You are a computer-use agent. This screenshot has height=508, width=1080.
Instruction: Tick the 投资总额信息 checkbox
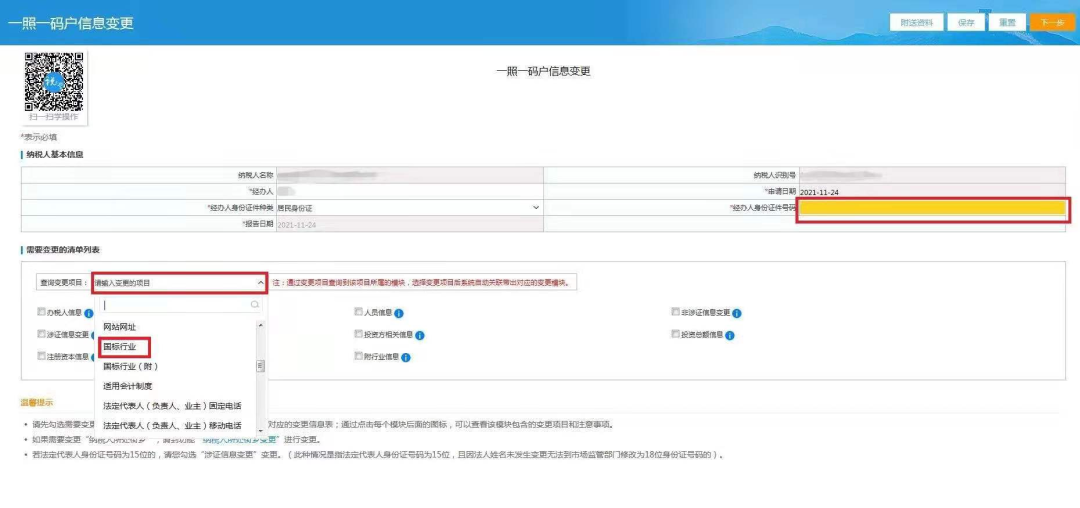675,334
